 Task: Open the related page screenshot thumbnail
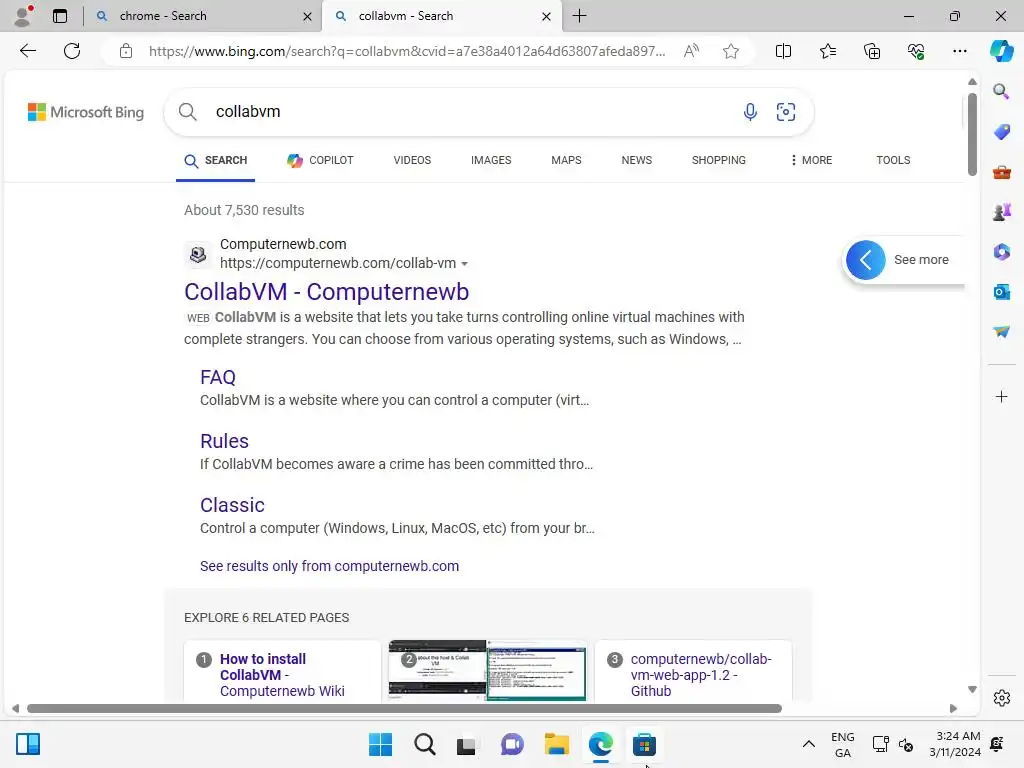tap(487, 671)
